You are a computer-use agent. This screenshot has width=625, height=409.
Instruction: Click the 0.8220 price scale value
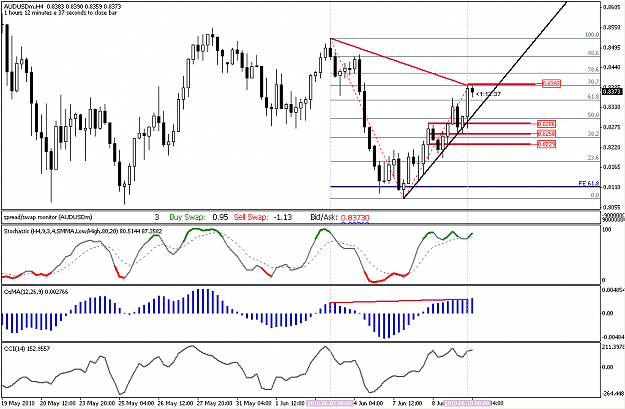612,147
